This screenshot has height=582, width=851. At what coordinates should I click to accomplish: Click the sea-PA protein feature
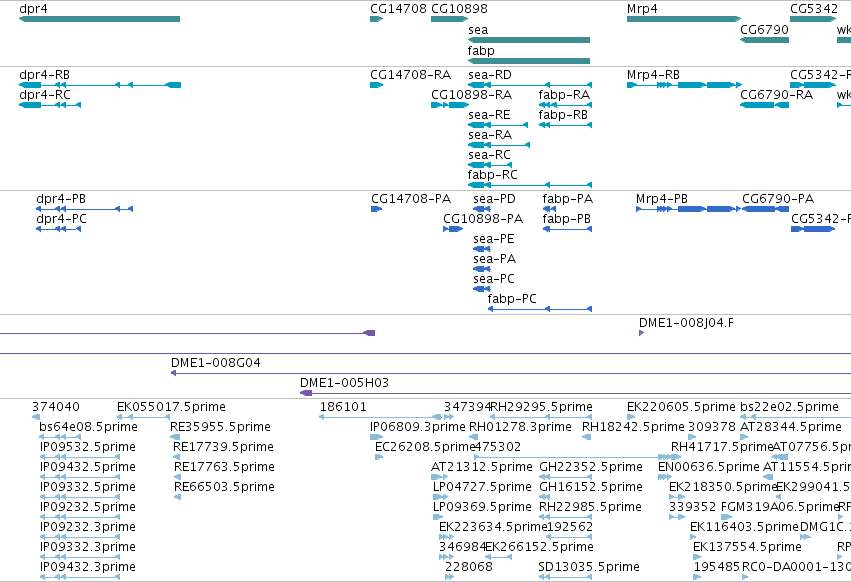[482, 269]
